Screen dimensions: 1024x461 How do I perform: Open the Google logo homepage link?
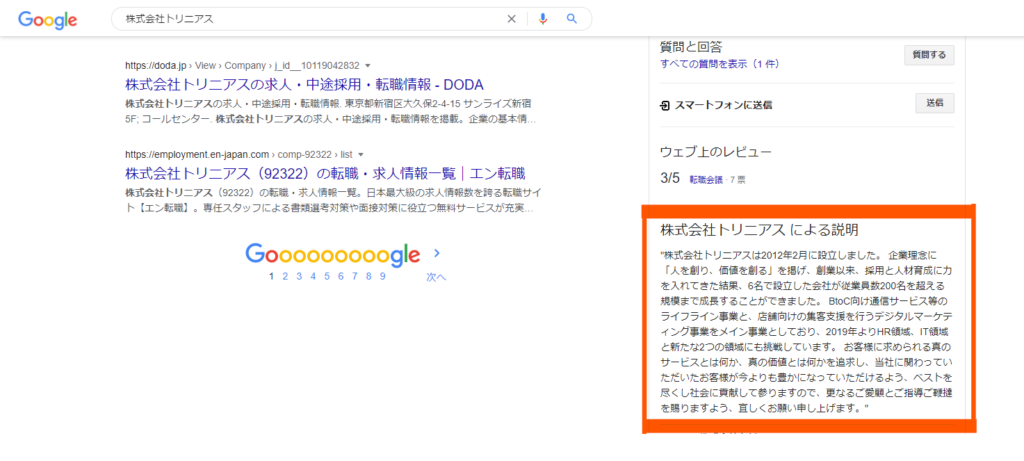pyautogui.click(x=48, y=20)
